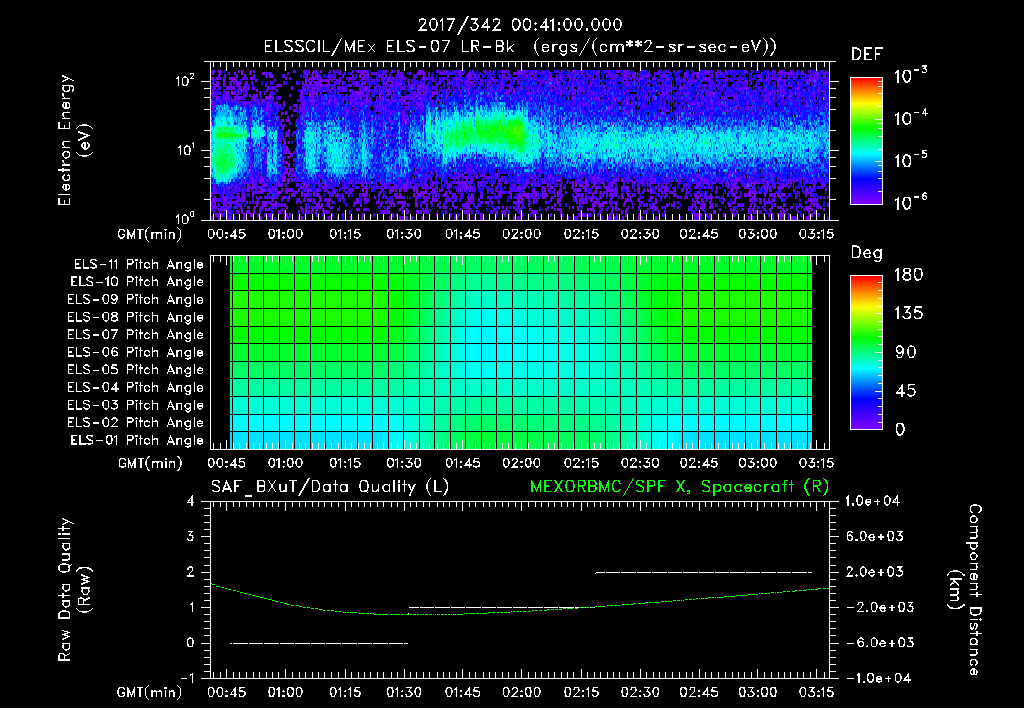Click the GMT(min) label under the bottom plot
This screenshot has height=708, width=1024.
(x=149, y=693)
